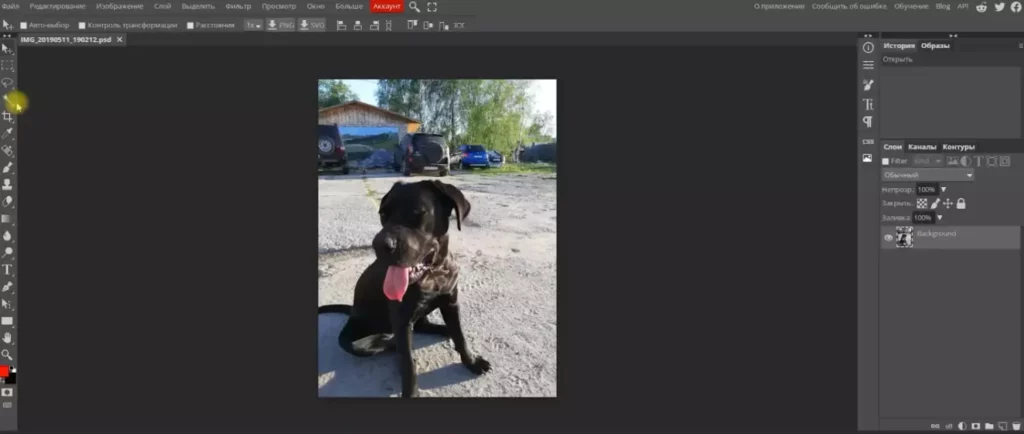Switch to the Каналы tab

(922, 147)
